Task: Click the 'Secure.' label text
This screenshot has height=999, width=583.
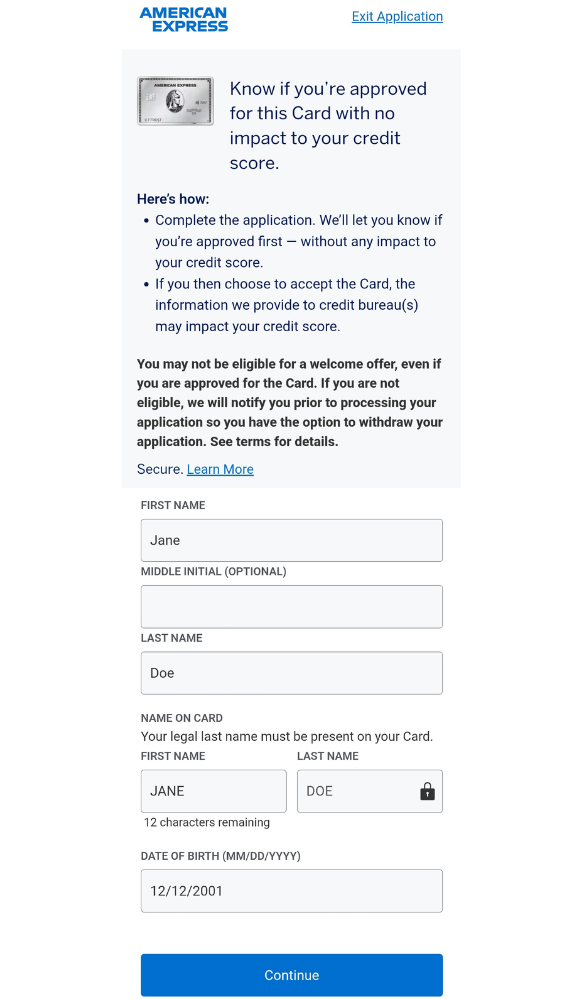Action: (x=160, y=470)
